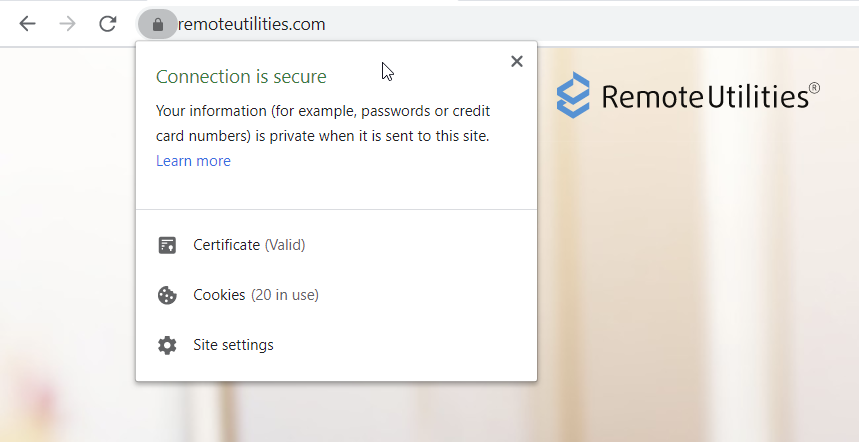
Task: Open the Site settings entry
Action: (233, 345)
